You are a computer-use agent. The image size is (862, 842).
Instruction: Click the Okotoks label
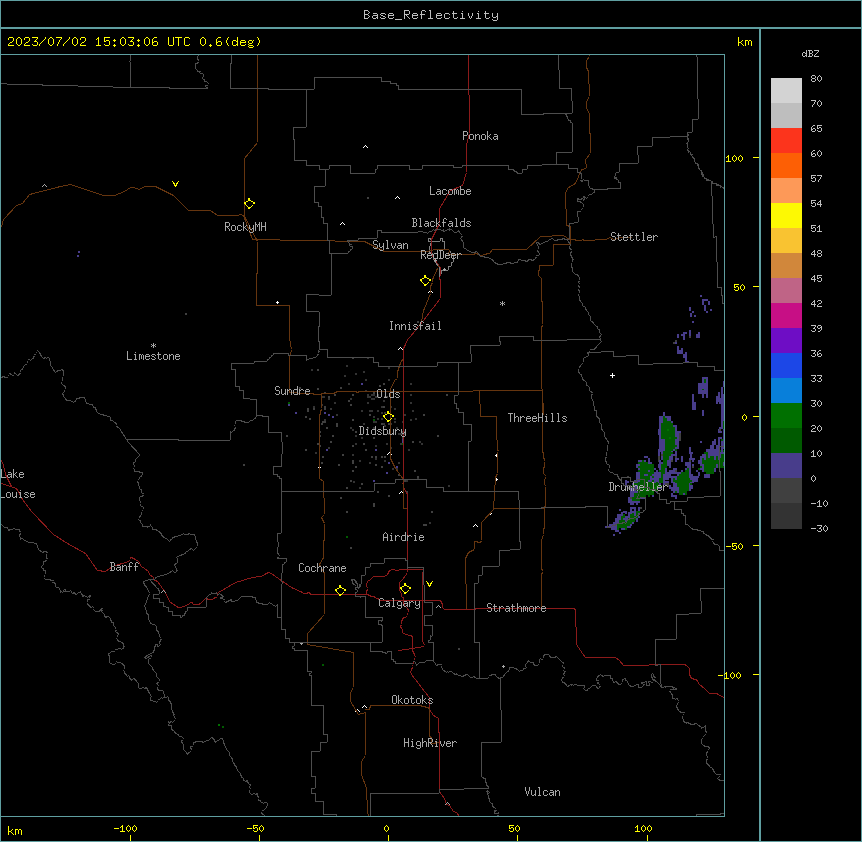(412, 700)
